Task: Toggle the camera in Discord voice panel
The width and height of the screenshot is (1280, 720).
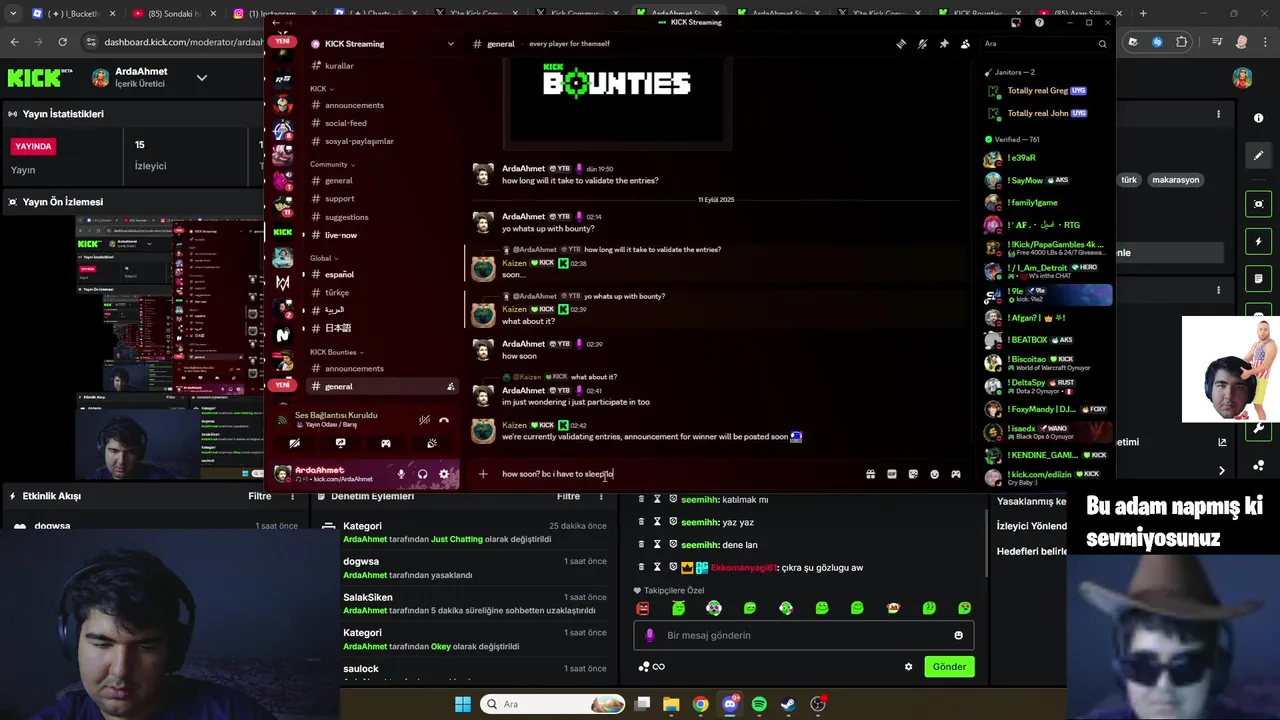Action: pos(294,443)
